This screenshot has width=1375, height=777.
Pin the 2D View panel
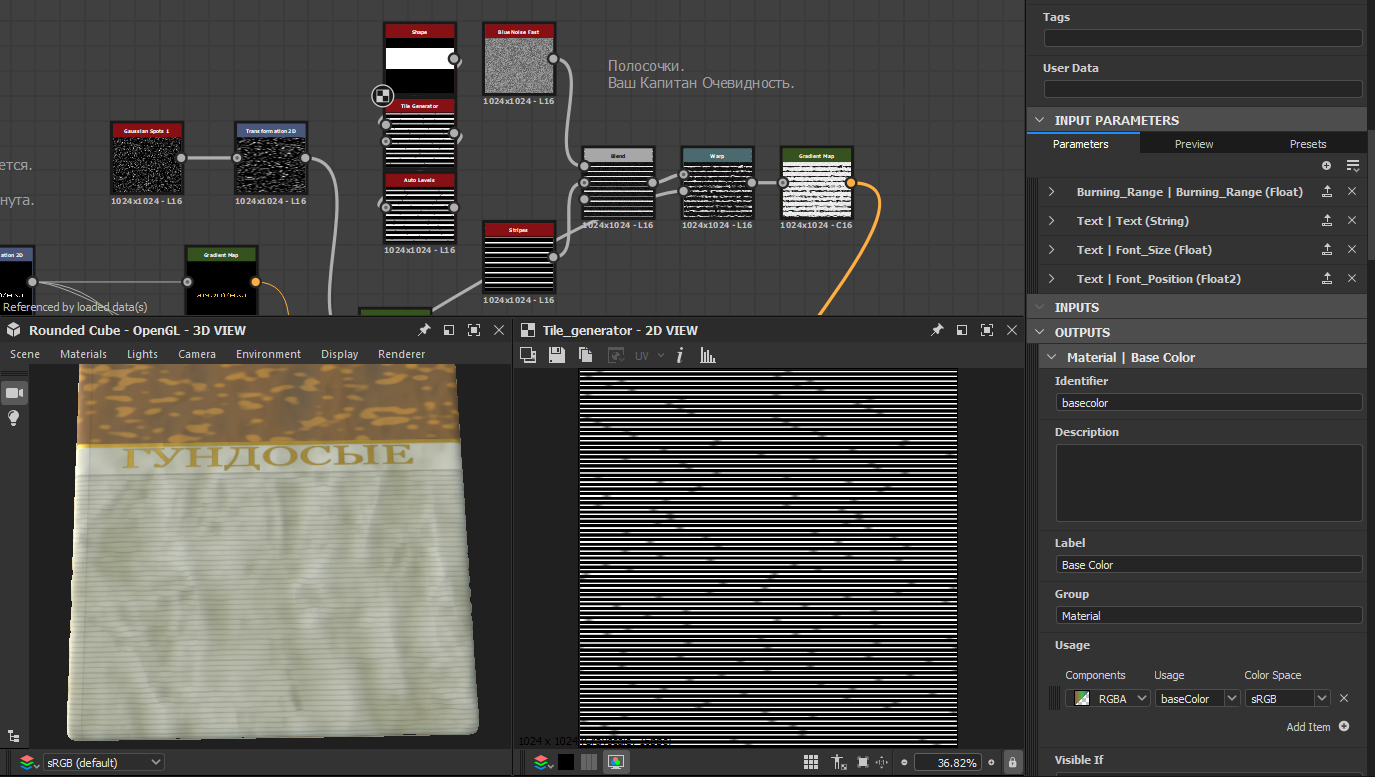937,330
